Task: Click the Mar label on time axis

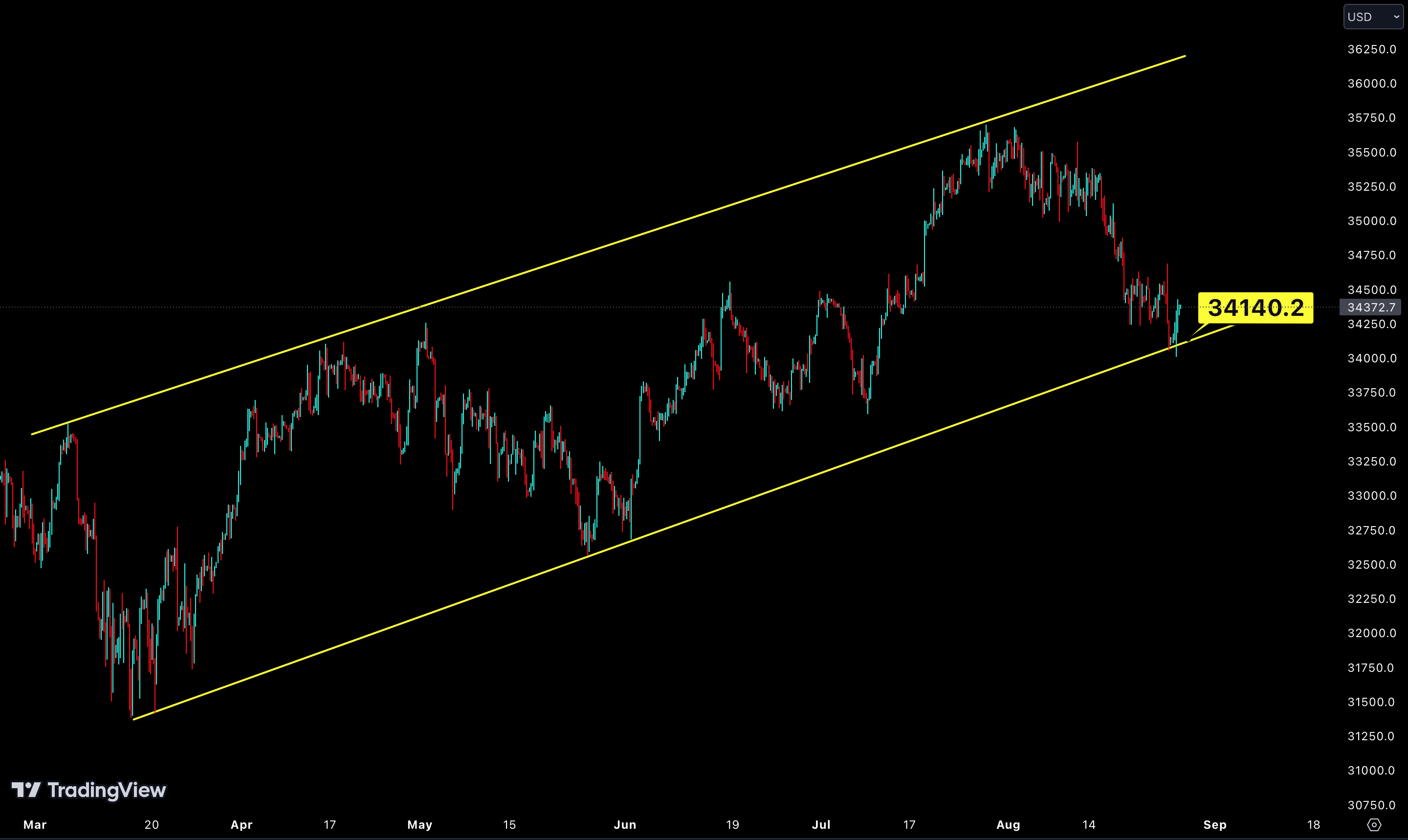Action: (35, 825)
